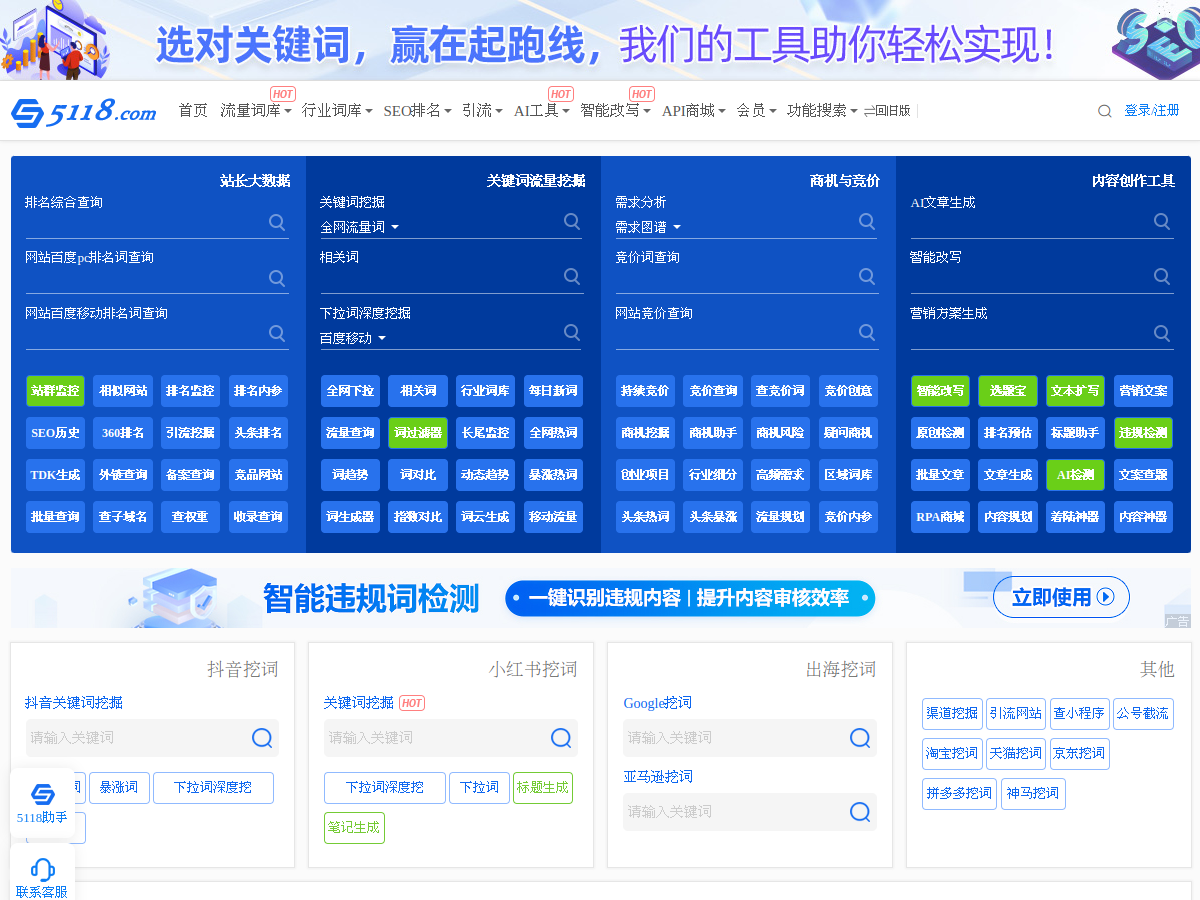Click search icon in 抖音关键词挖掘 box
Screen dimensions: 1200x900
[262, 738]
